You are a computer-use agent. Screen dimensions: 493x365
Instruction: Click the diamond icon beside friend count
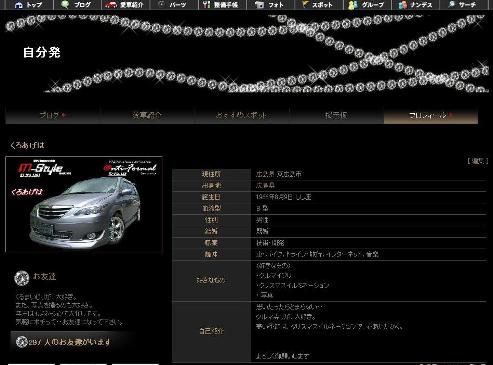pyautogui.click(x=21, y=342)
